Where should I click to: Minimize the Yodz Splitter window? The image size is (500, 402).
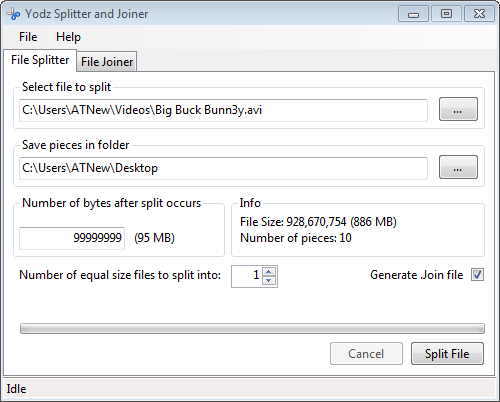point(413,14)
